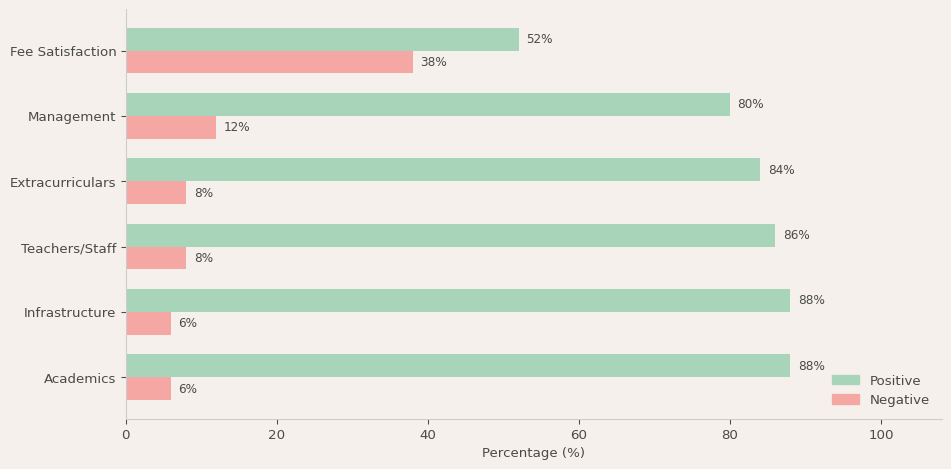The height and width of the screenshot is (469, 951).
Task: Click the Teachers/Staff axis label
Action: coord(68,248)
